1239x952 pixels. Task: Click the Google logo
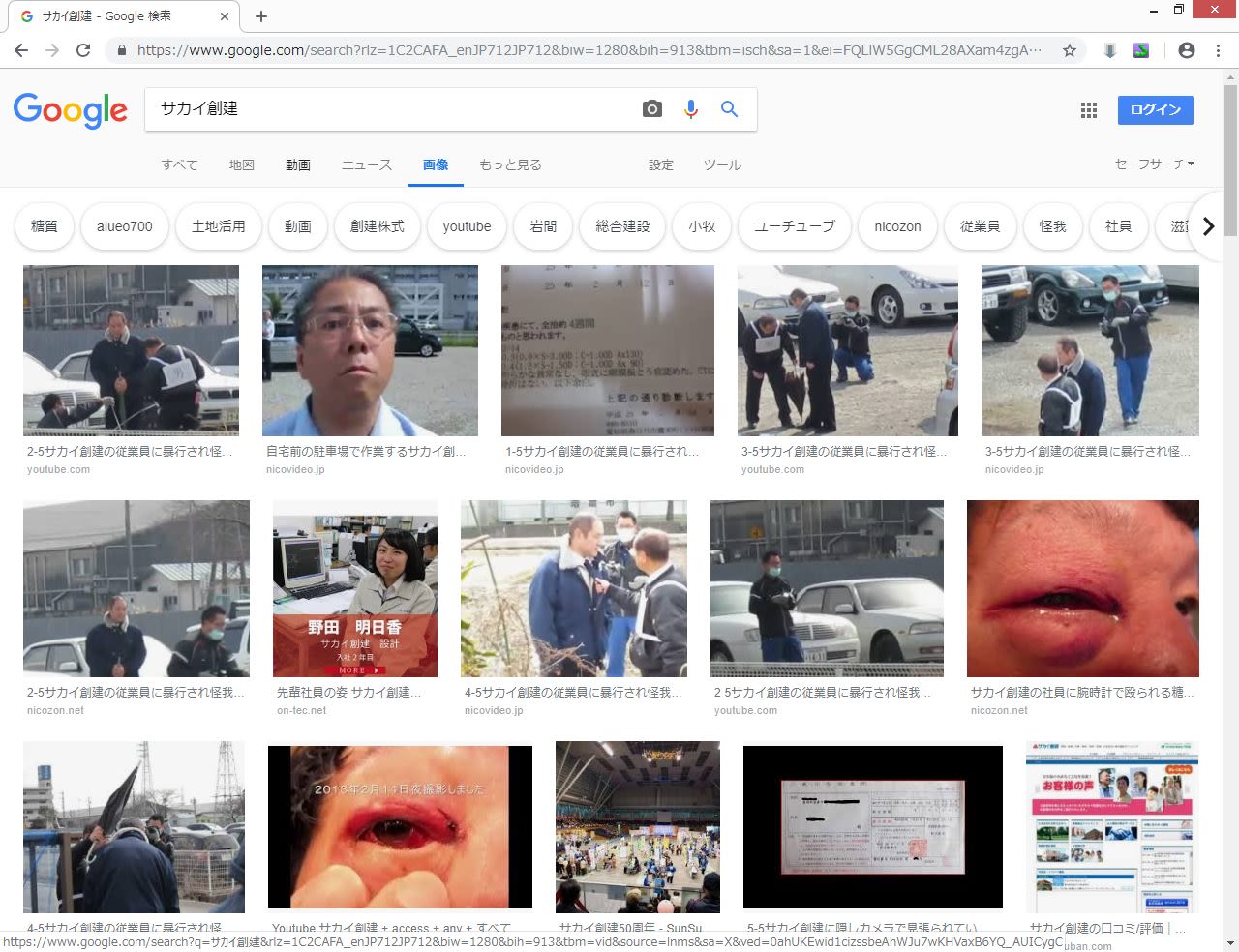point(71,110)
